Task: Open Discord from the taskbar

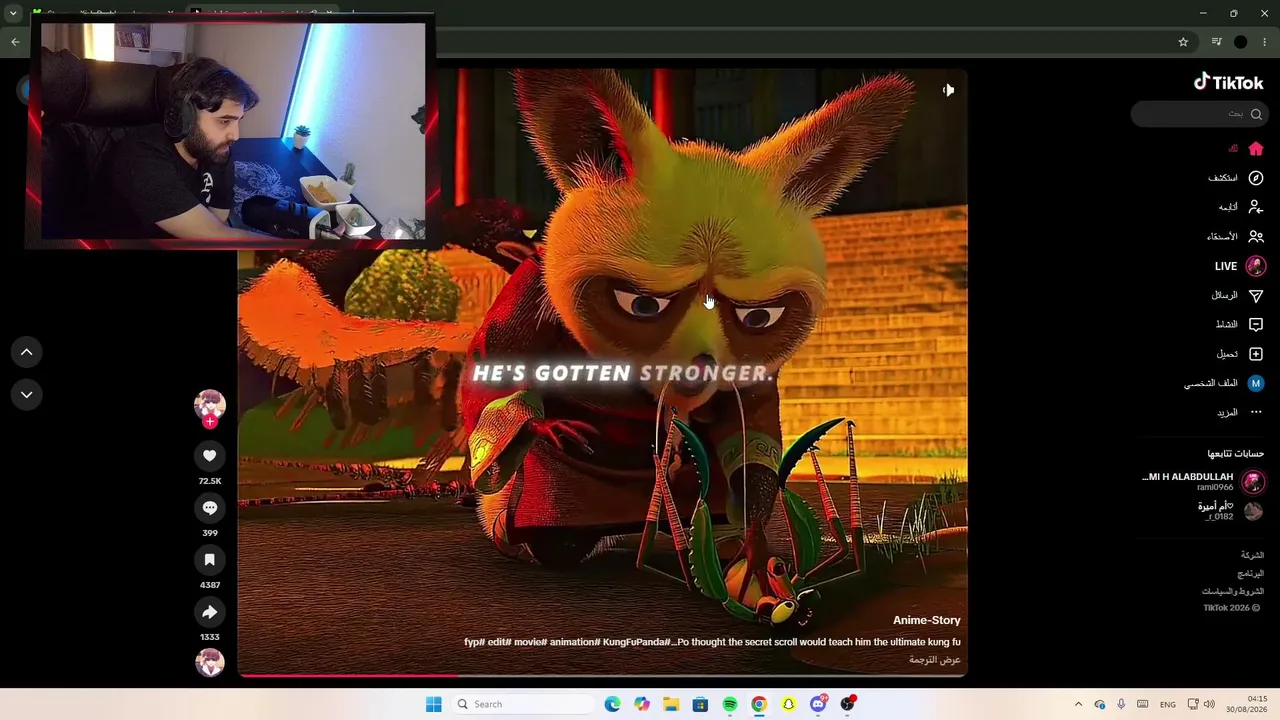Action: (818, 704)
